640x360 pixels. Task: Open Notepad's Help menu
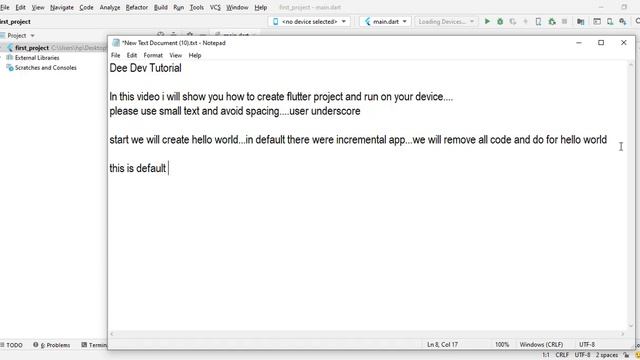pos(195,55)
